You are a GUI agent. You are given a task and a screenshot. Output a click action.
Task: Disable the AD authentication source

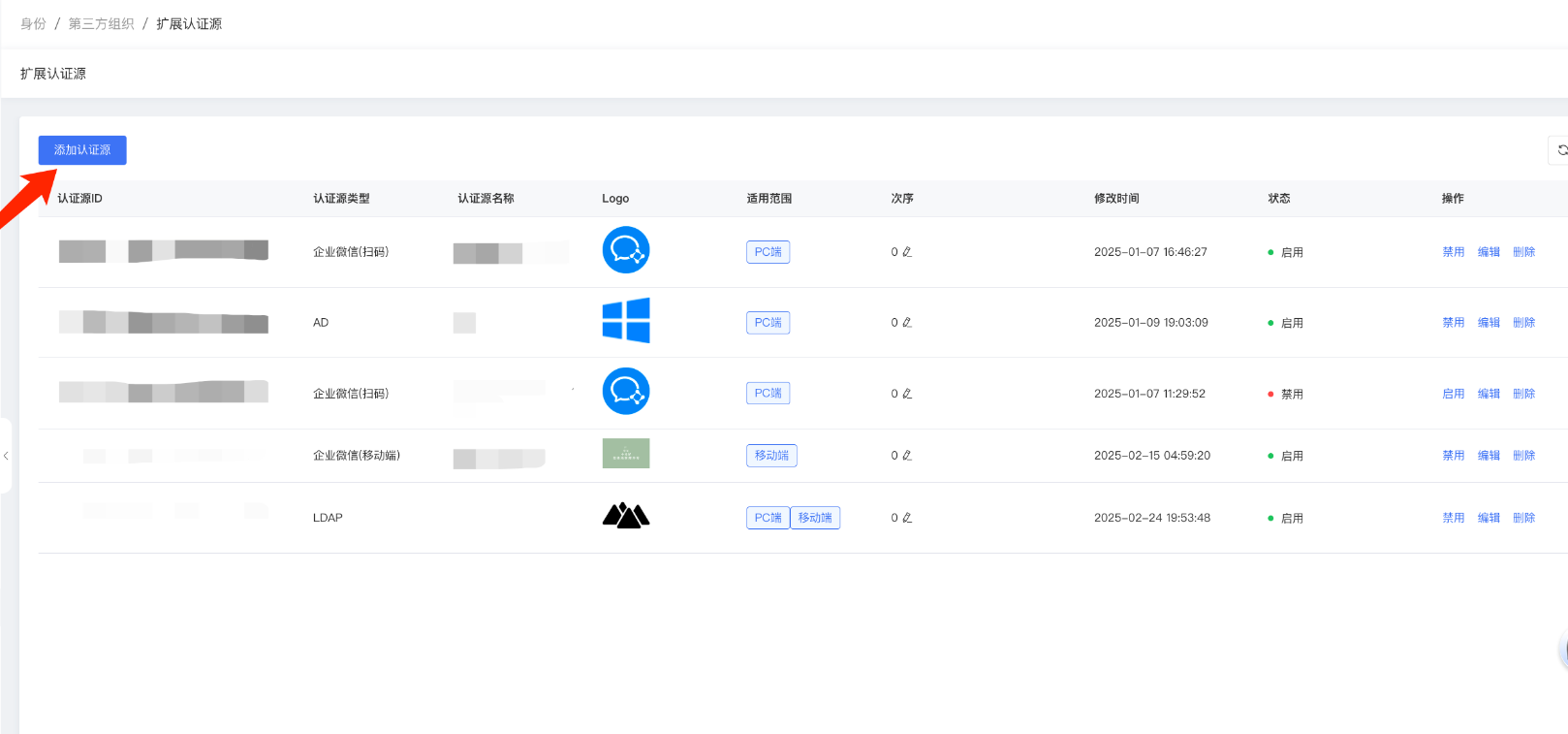[x=1453, y=323]
